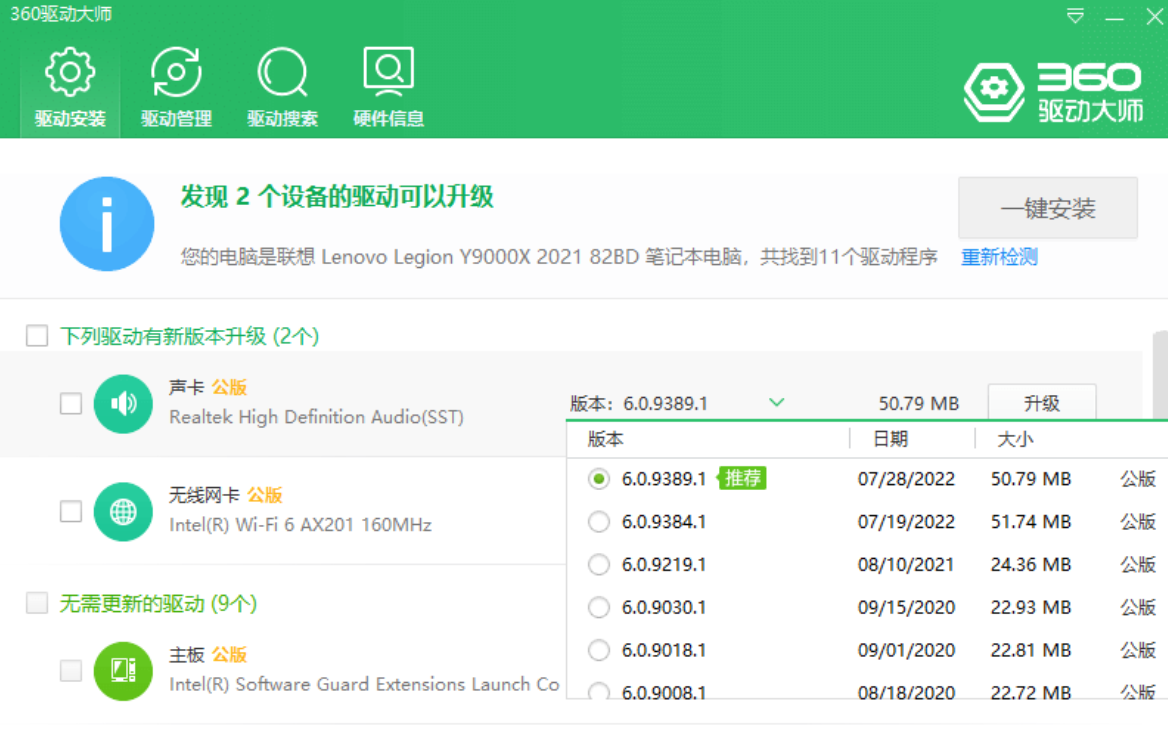Click the 大小 column header

tap(1015, 440)
